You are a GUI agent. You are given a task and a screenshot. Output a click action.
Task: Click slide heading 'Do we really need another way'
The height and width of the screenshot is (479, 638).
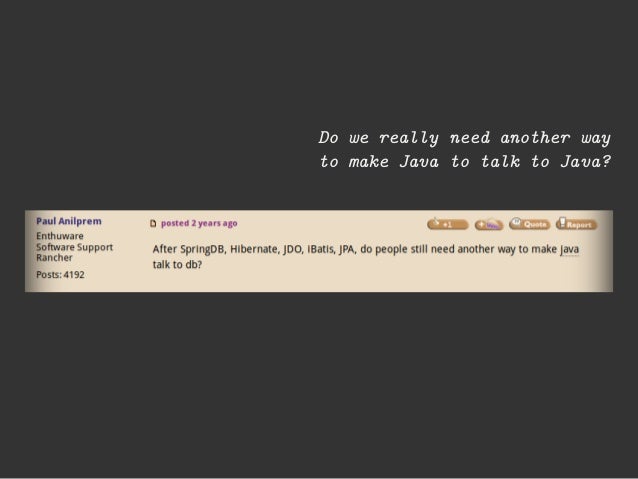(x=465, y=138)
